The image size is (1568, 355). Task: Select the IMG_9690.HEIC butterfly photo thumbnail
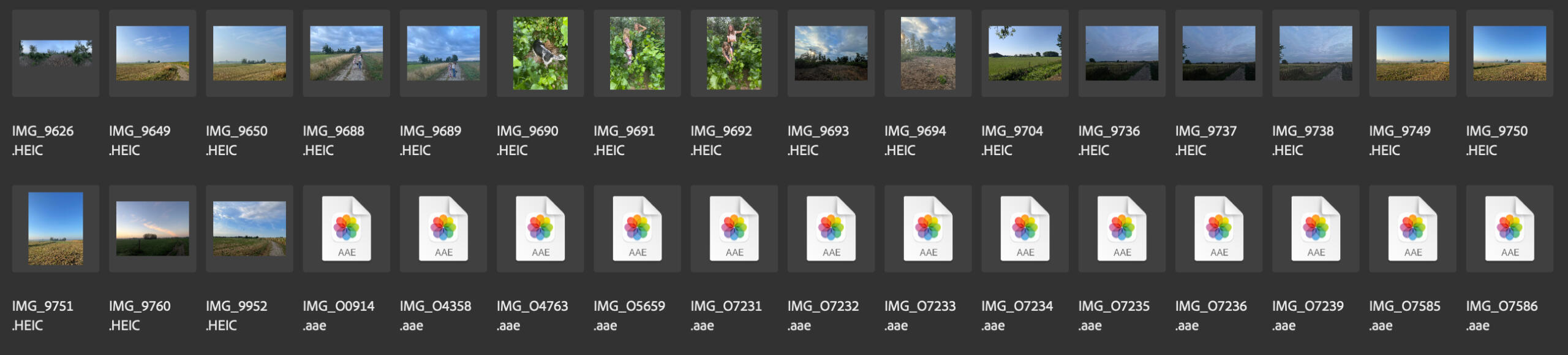pos(540,53)
